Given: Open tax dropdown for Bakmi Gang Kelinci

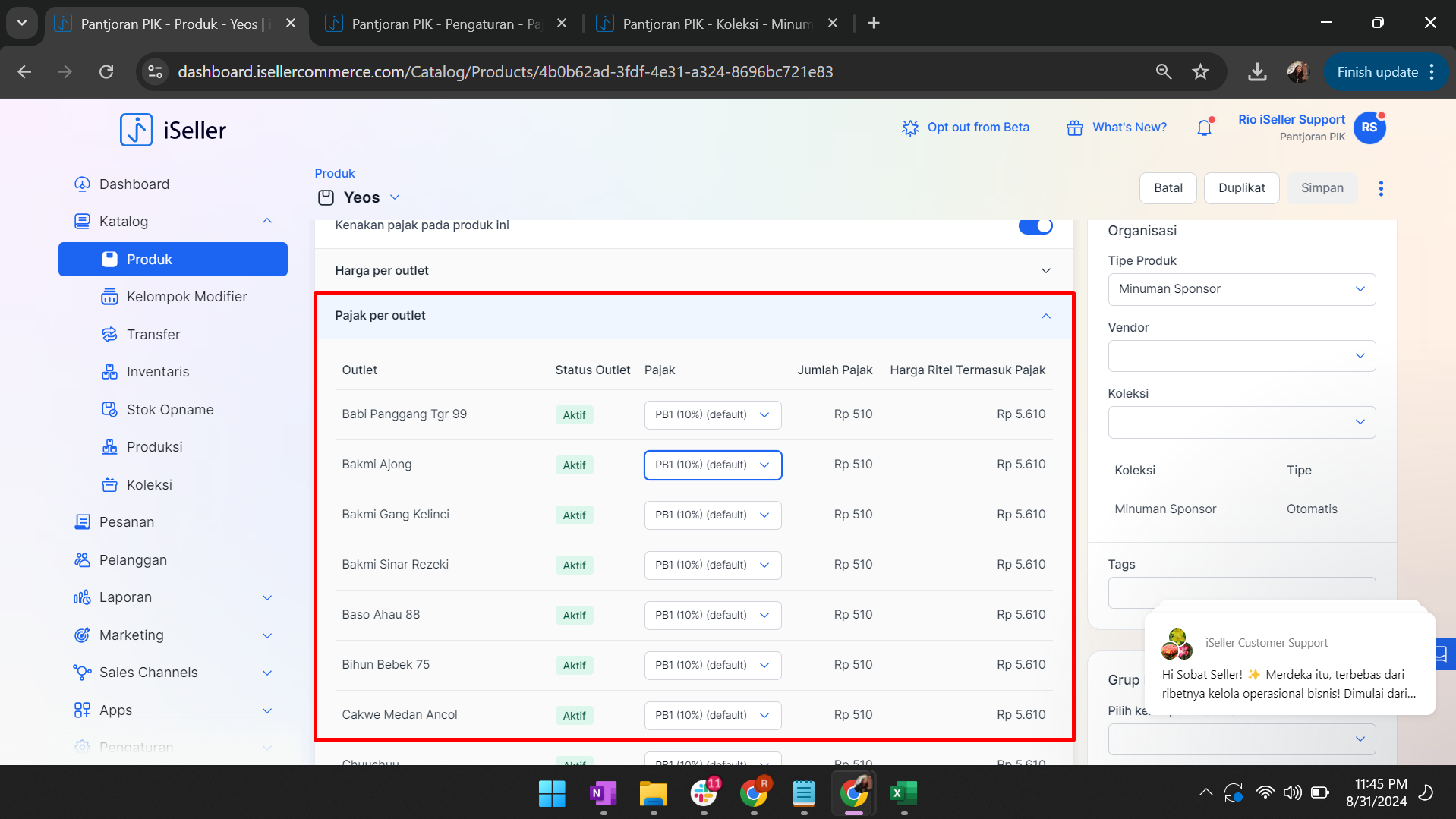Looking at the screenshot, I should tap(712, 515).
